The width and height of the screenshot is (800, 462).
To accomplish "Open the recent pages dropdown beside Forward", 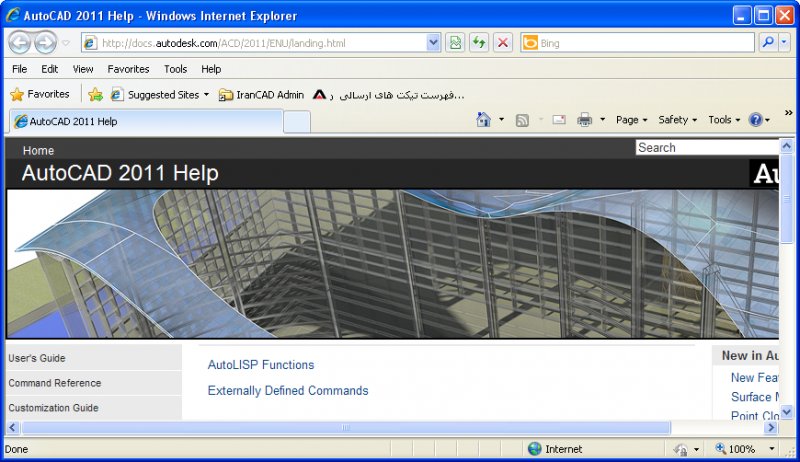I will click(x=66, y=43).
